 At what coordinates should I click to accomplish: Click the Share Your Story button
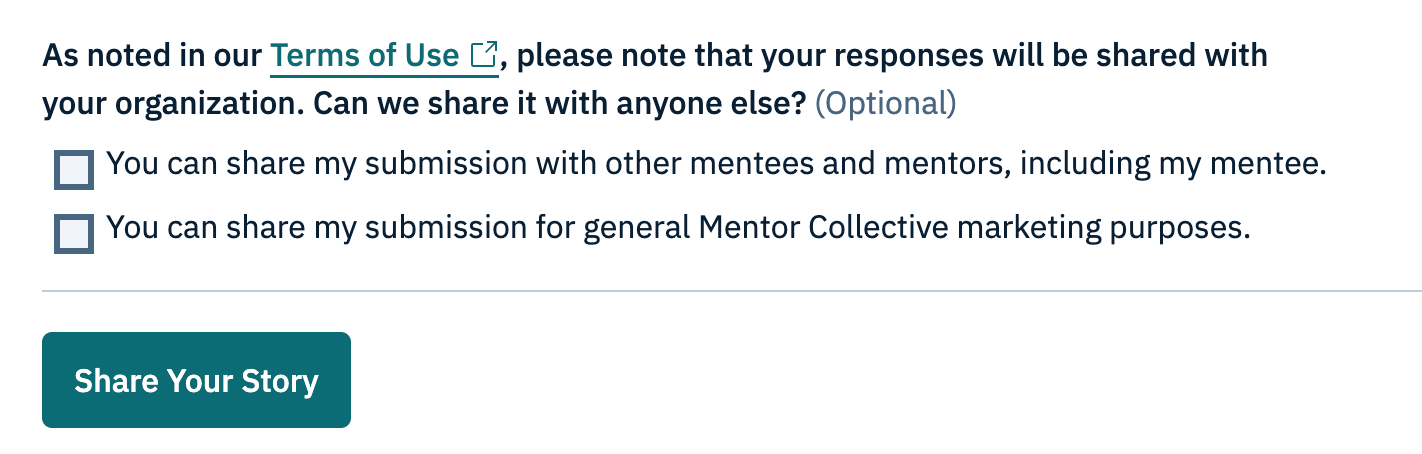pyautogui.click(x=196, y=380)
